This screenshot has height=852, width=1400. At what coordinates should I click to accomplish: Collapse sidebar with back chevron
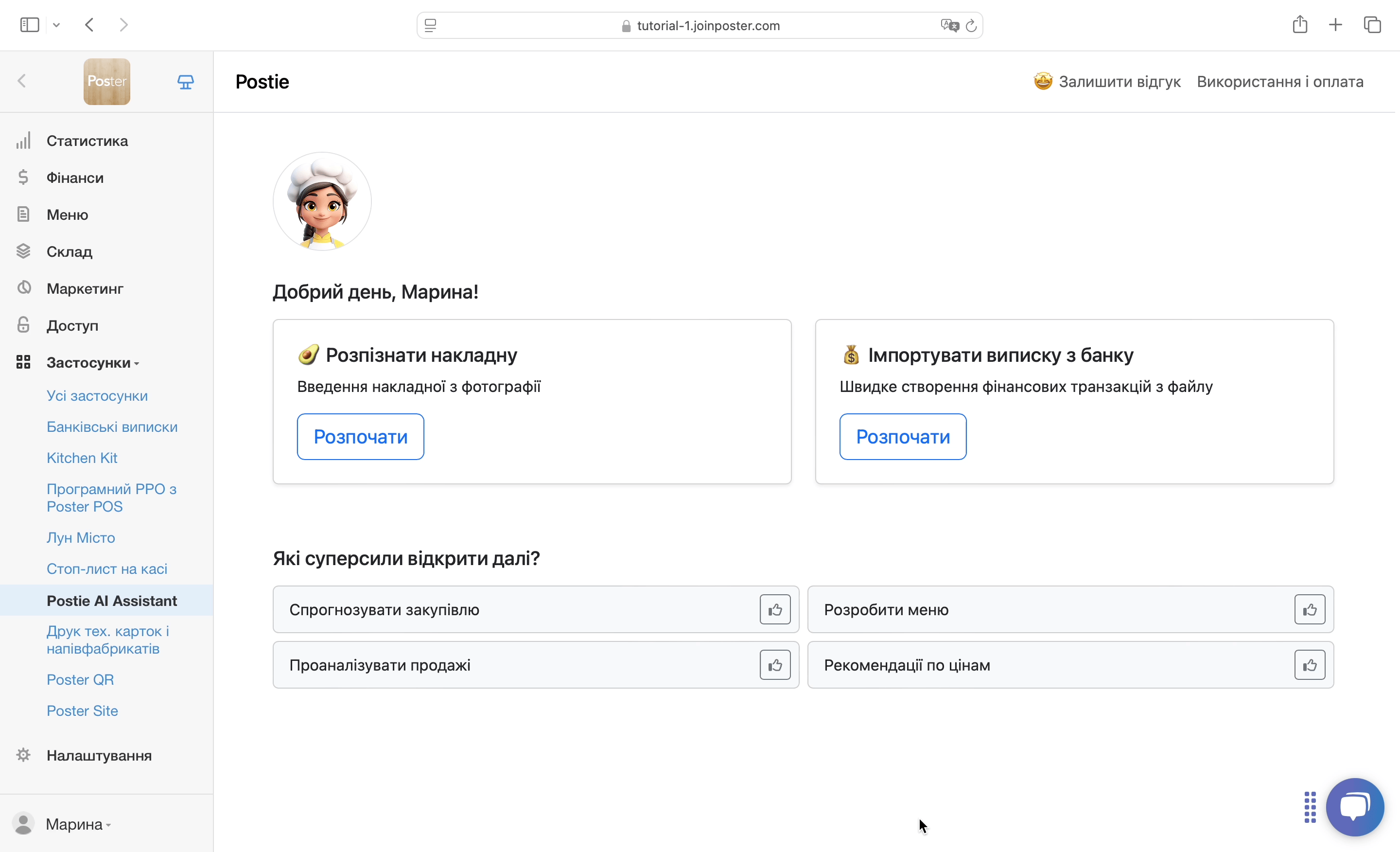pos(22,81)
